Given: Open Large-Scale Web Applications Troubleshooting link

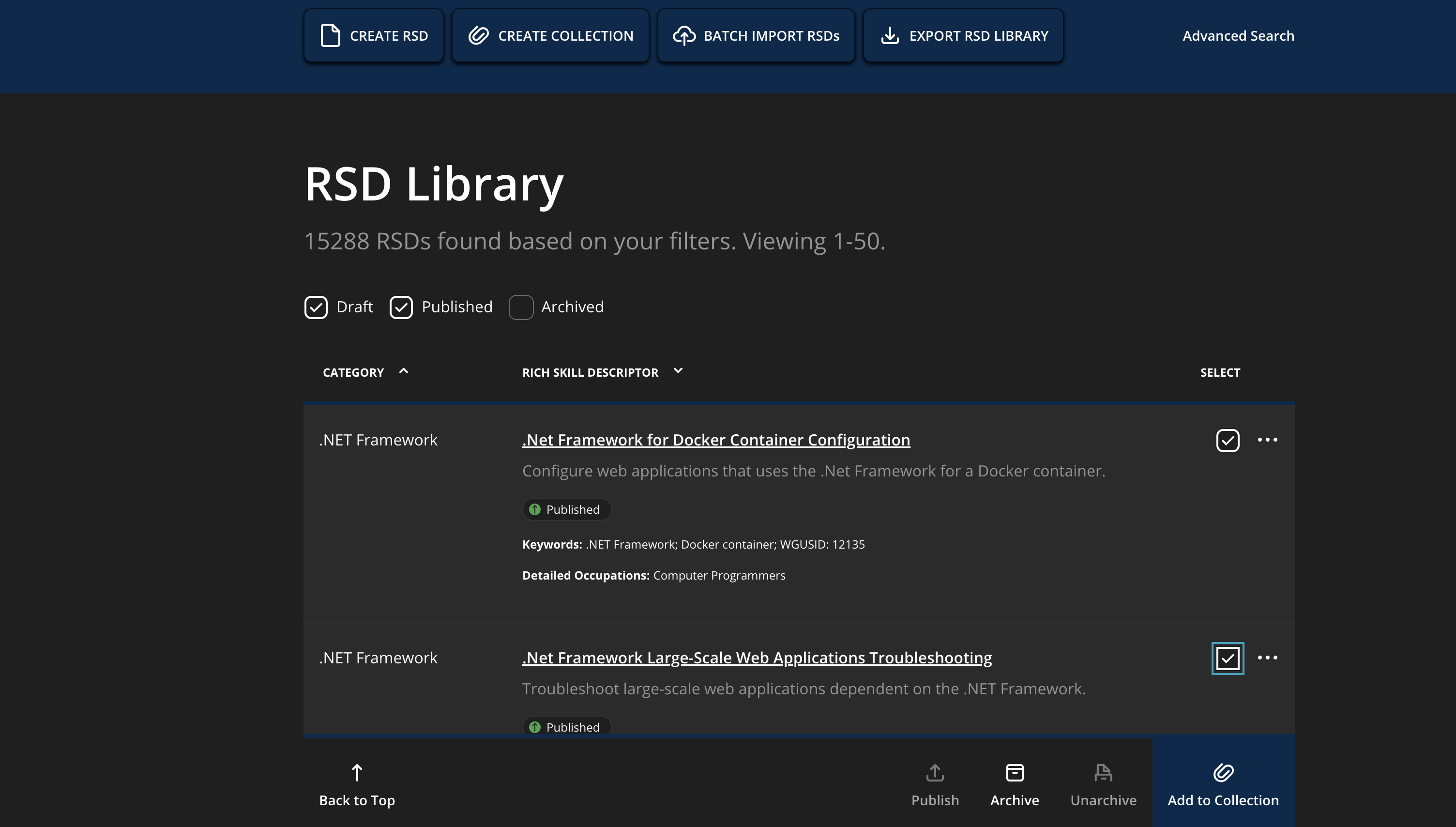Looking at the screenshot, I should pos(757,658).
